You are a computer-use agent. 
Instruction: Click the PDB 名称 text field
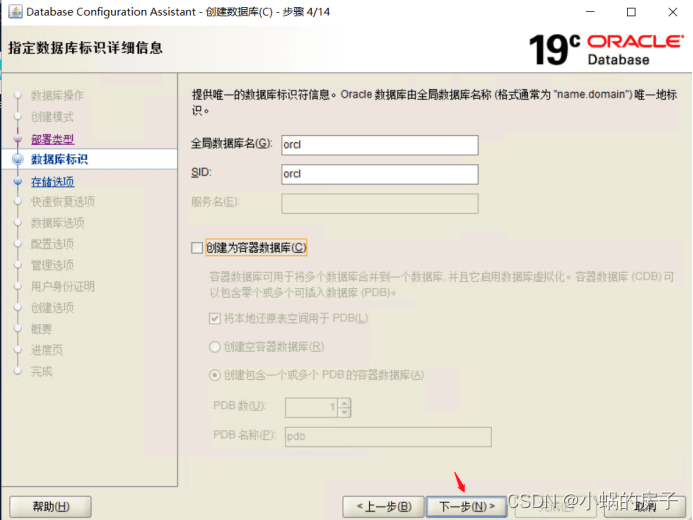point(388,436)
